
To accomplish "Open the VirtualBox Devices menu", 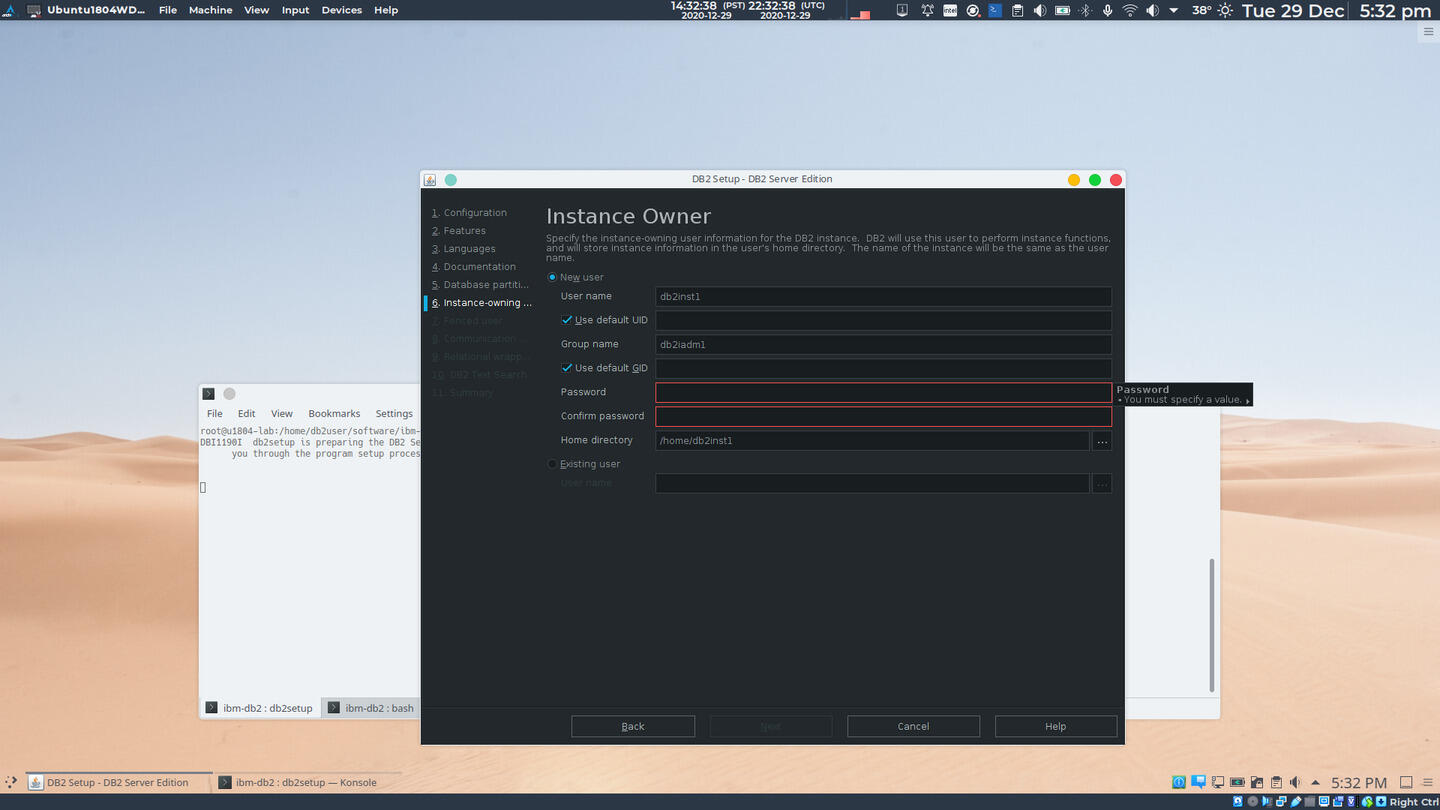I will (x=341, y=10).
